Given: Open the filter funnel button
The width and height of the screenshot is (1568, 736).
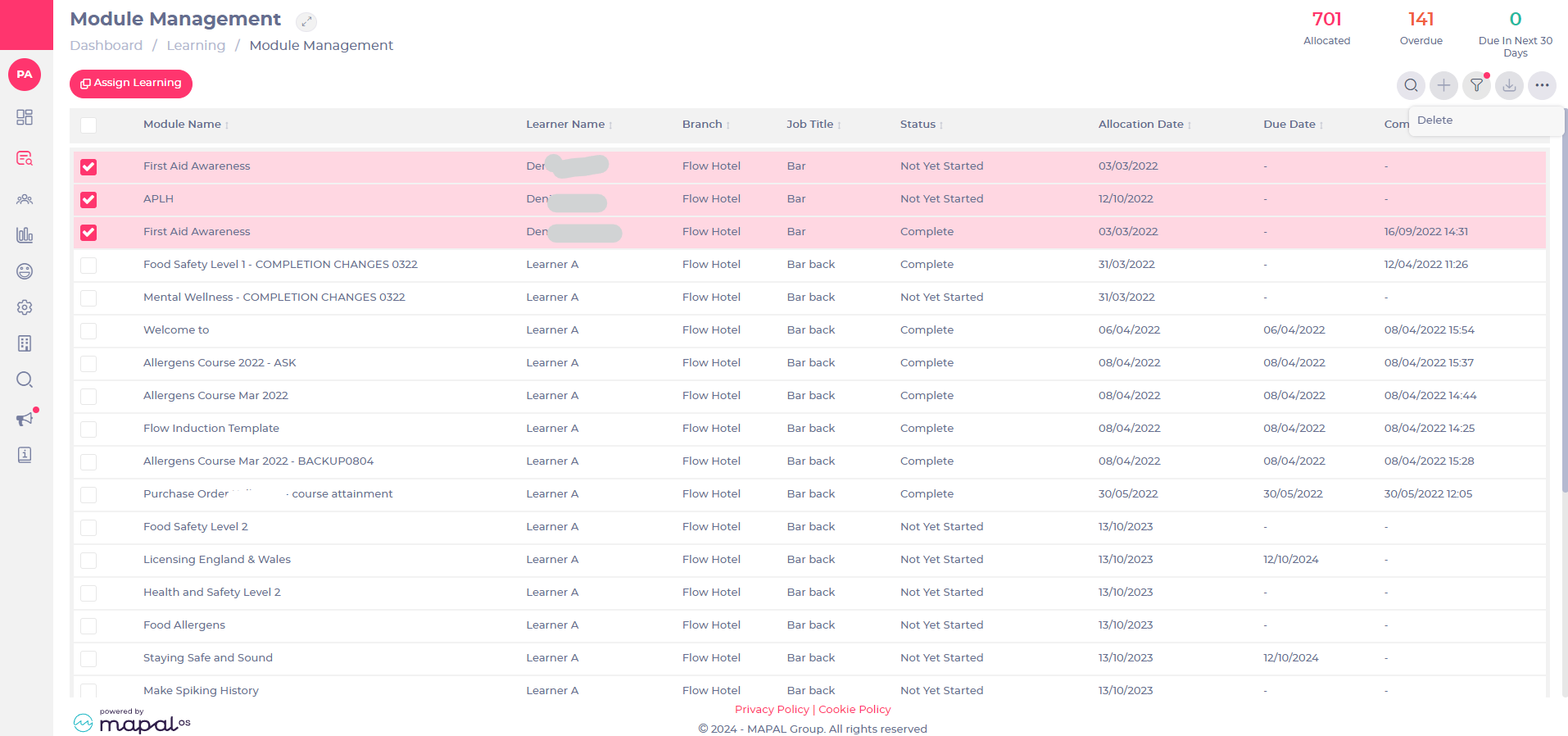Looking at the screenshot, I should (x=1476, y=85).
